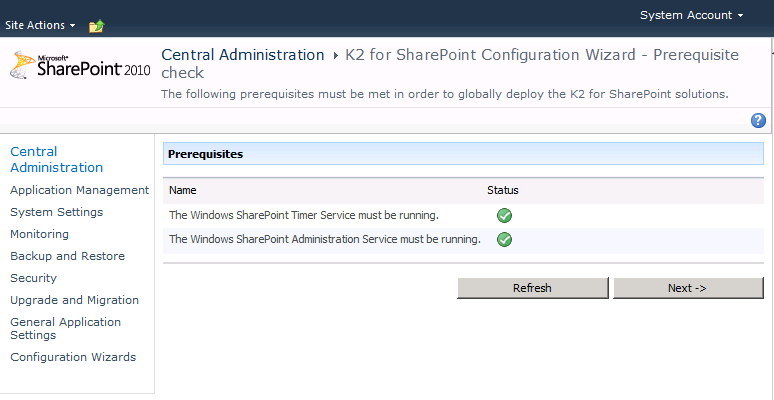Select Monitoring in the left navigation

tap(39, 234)
